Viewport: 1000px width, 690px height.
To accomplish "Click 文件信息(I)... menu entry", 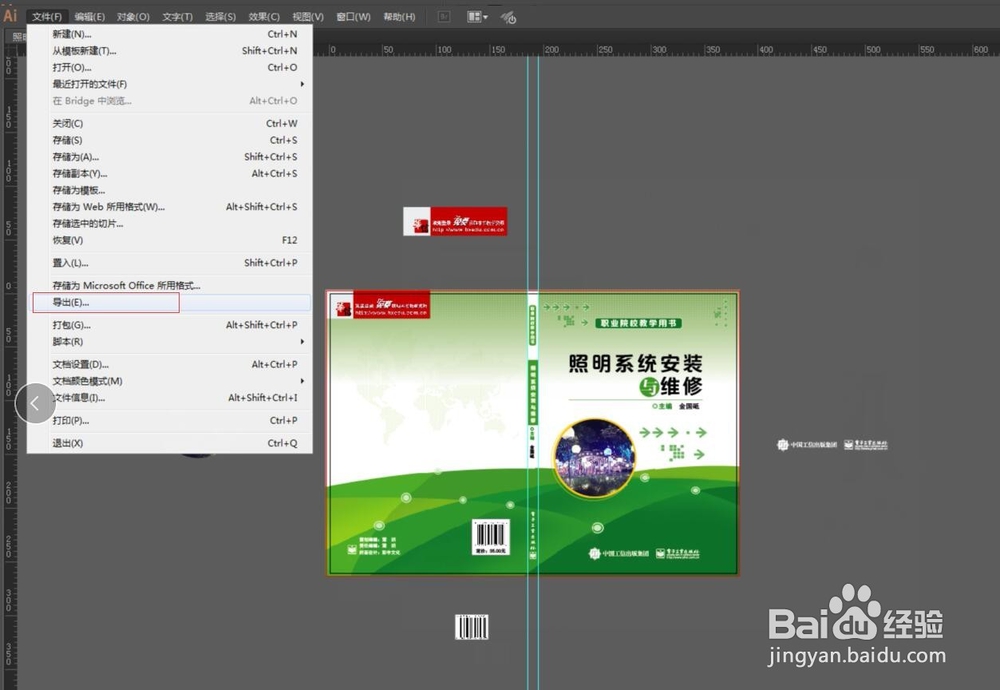I will click(x=170, y=397).
